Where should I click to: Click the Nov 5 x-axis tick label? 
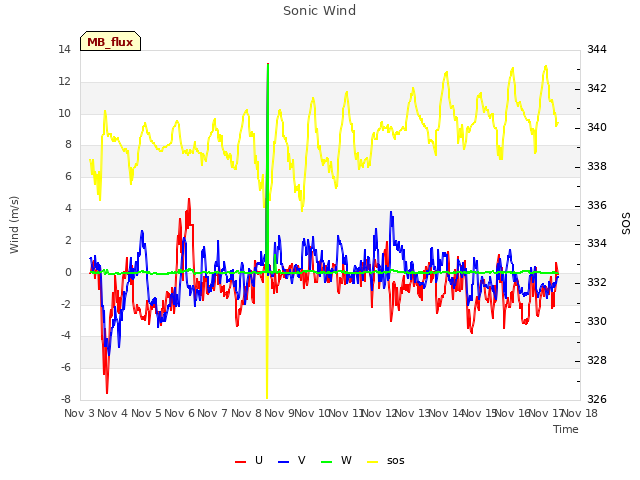pos(146,413)
